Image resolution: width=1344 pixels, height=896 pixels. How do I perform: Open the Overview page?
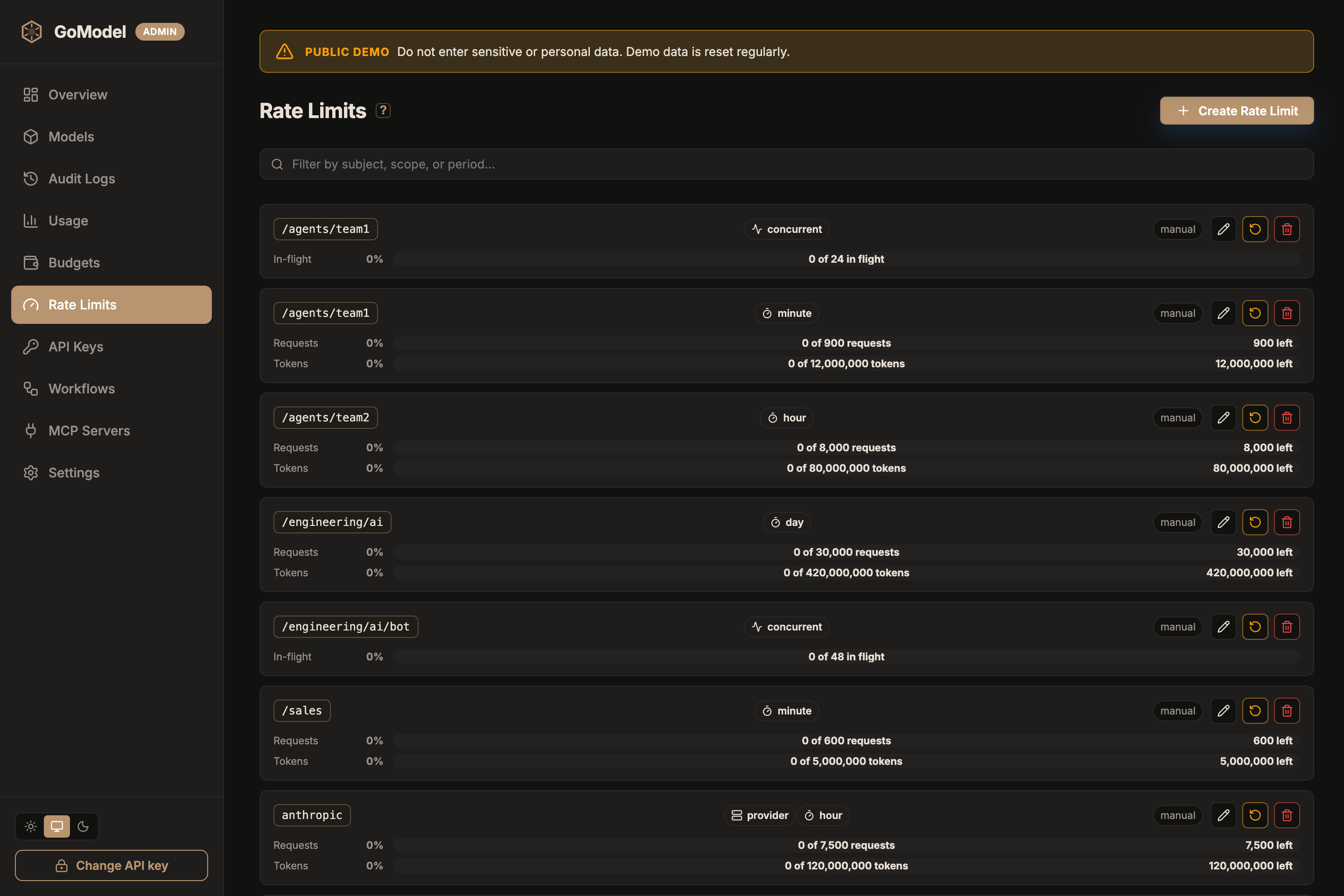click(112, 95)
